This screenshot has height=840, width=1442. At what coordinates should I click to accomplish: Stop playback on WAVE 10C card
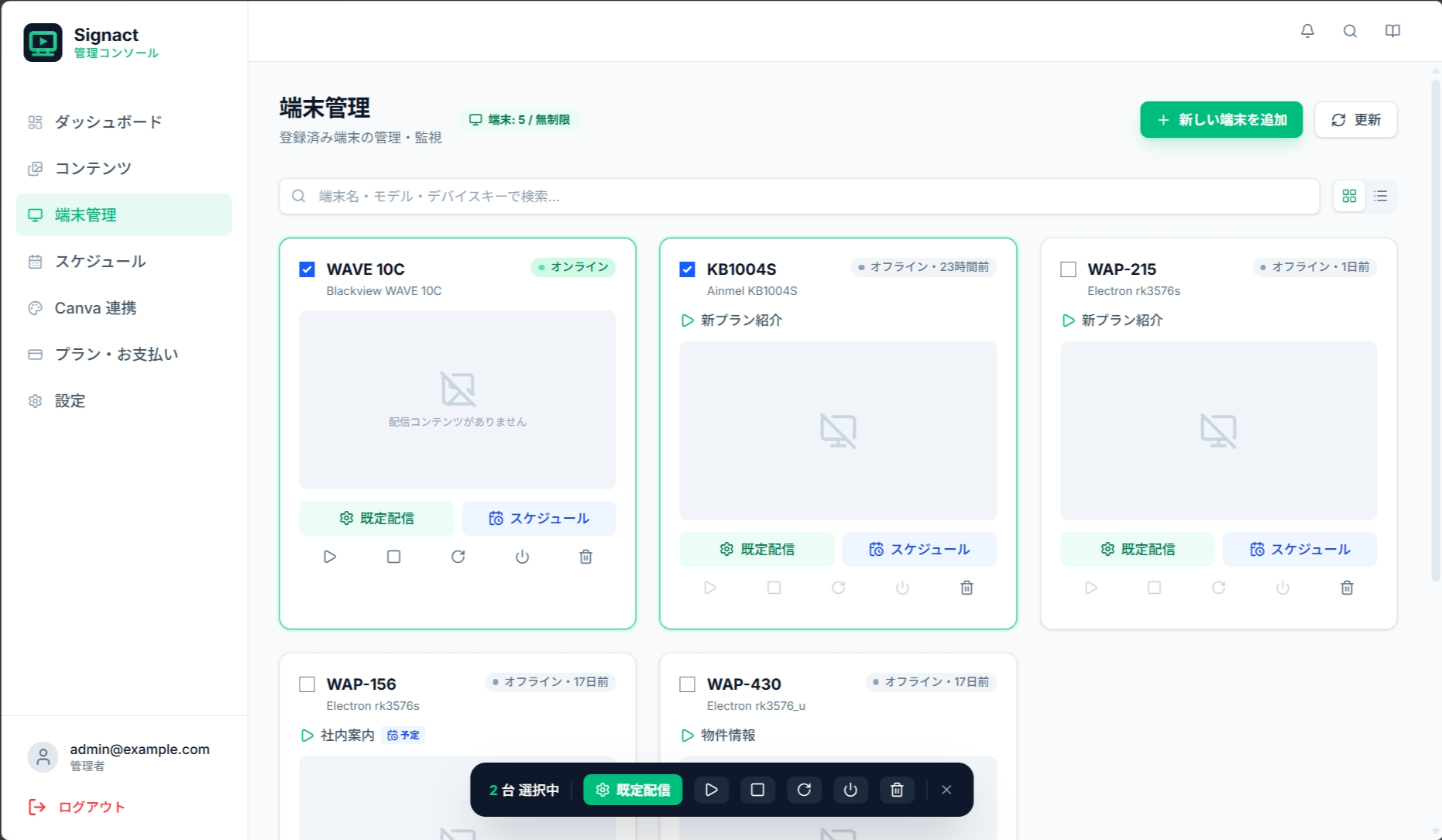coord(393,557)
